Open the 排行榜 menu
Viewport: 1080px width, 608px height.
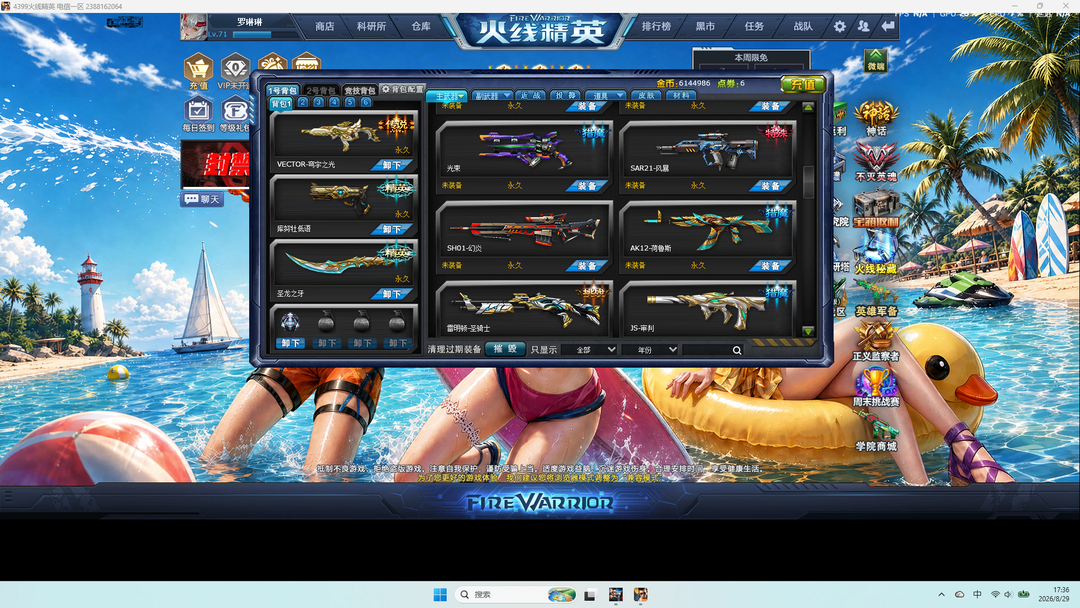click(656, 26)
